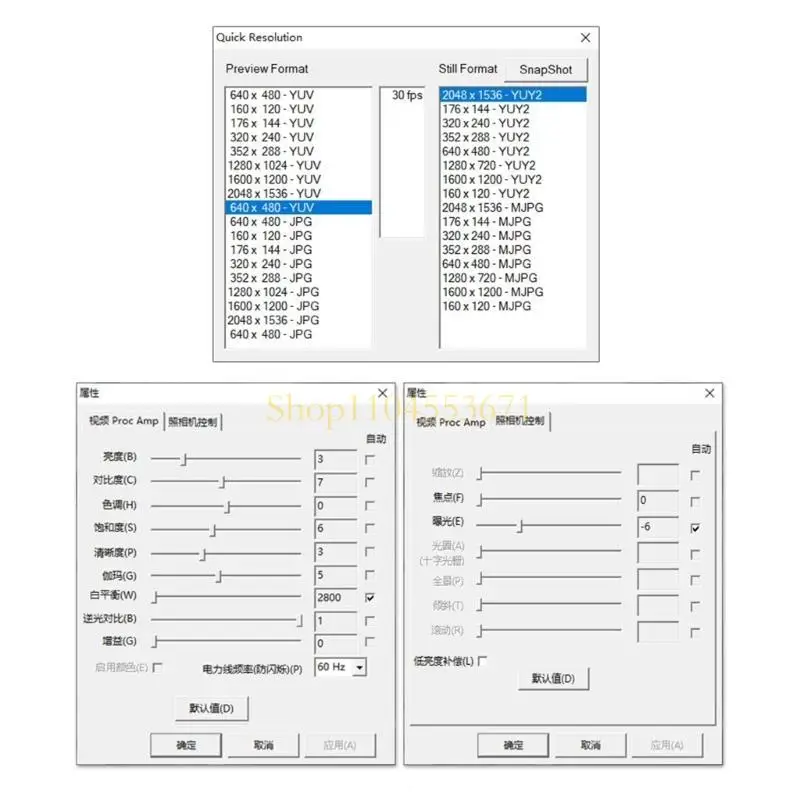
Task: Select 160 x 120 - MJPG still format
Action: pyautogui.click(x=489, y=306)
